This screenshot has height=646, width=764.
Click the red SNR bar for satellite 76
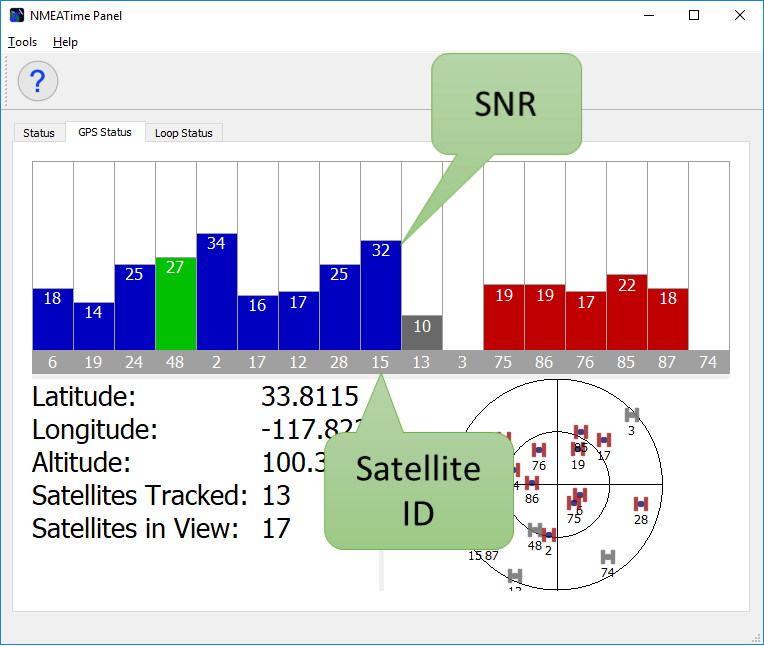586,321
